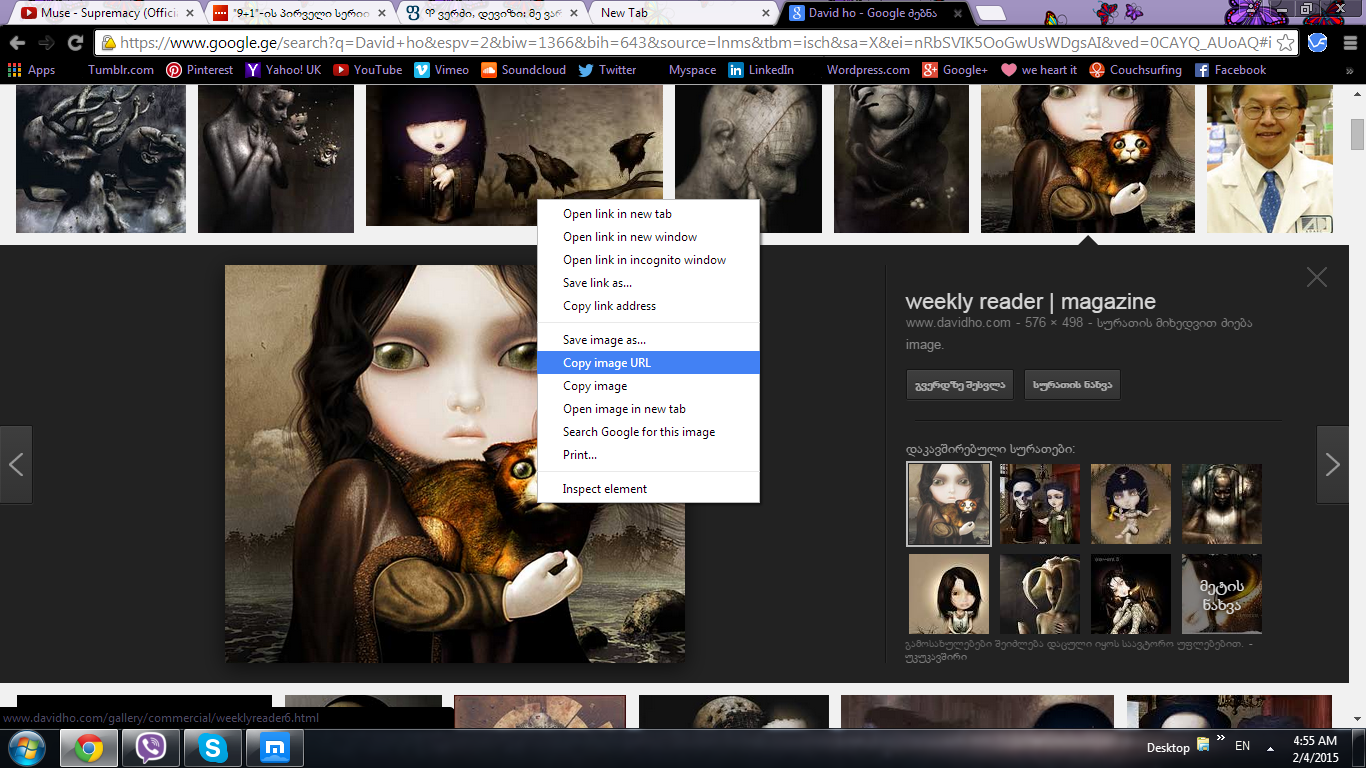This screenshot has width=1366, height=768.
Task: Go back using the browser back arrow
Action: tap(16, 43)
